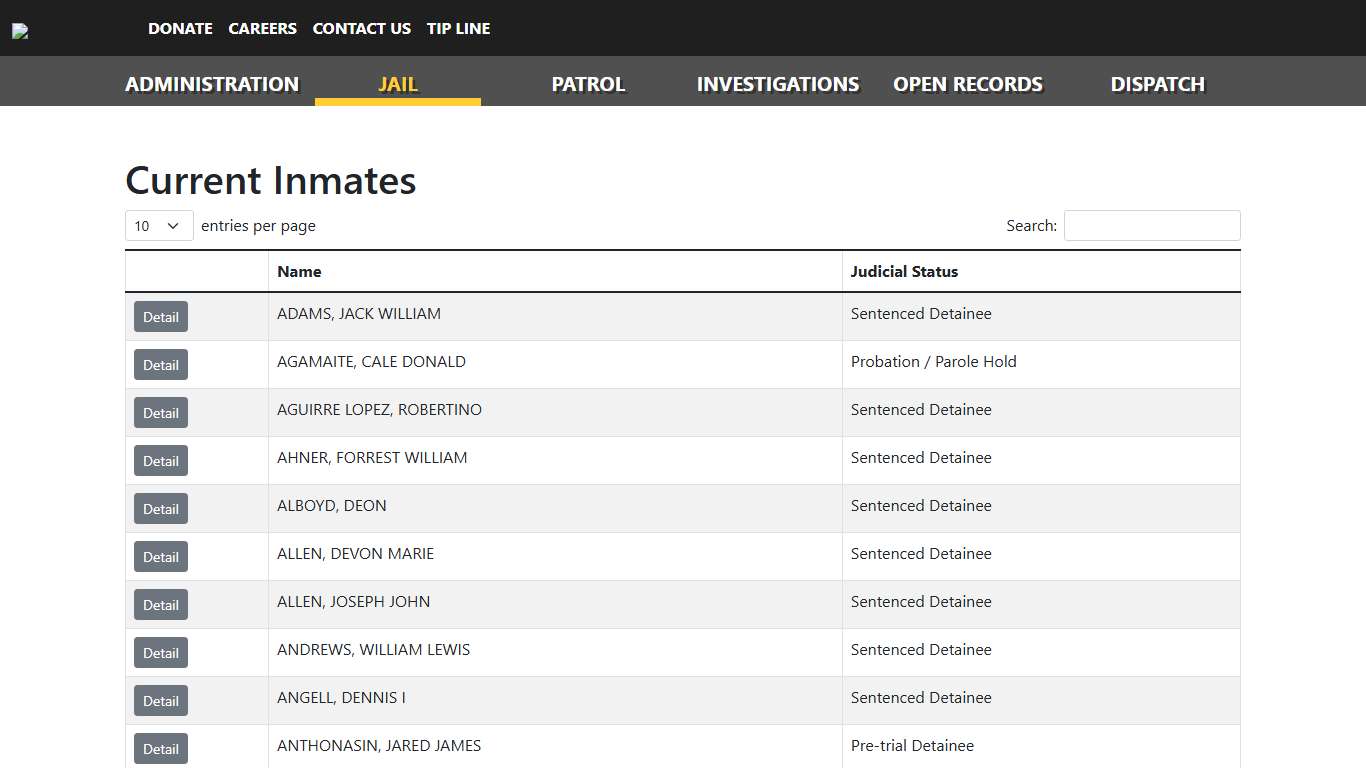This screenshot has height=768, width=1366.
Task: View details for ANTHONASIN, JARED JAMES
Action: click(160, 748)
